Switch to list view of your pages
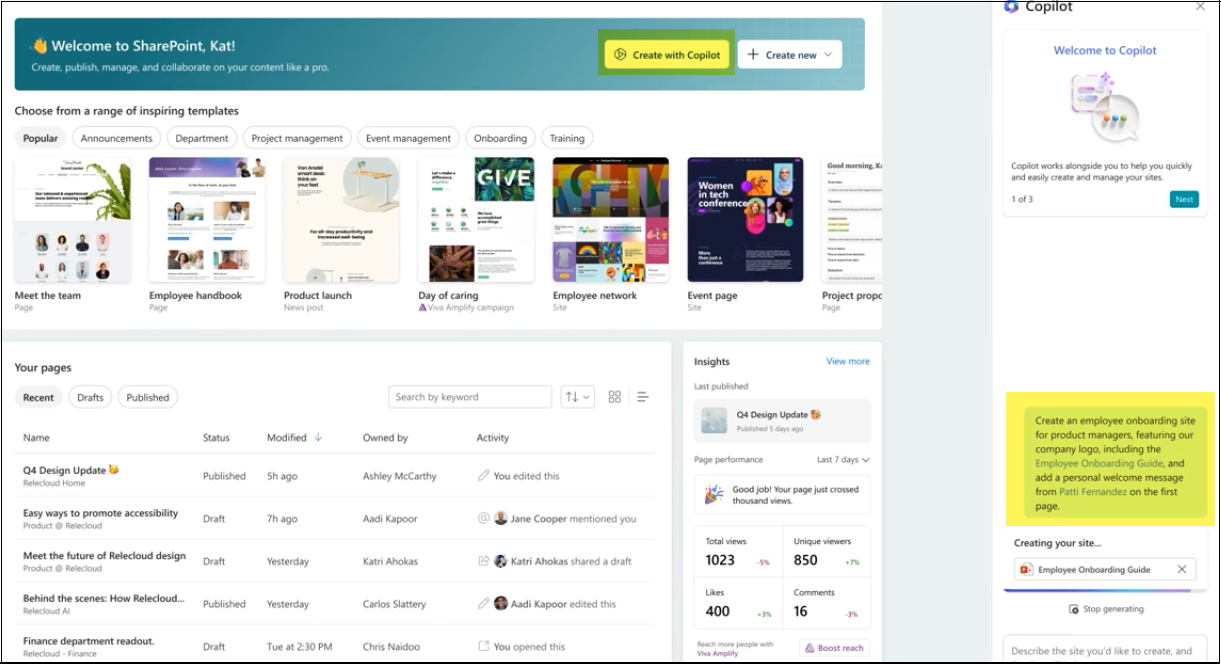1221x664 pixels. (x=643, y=396)
